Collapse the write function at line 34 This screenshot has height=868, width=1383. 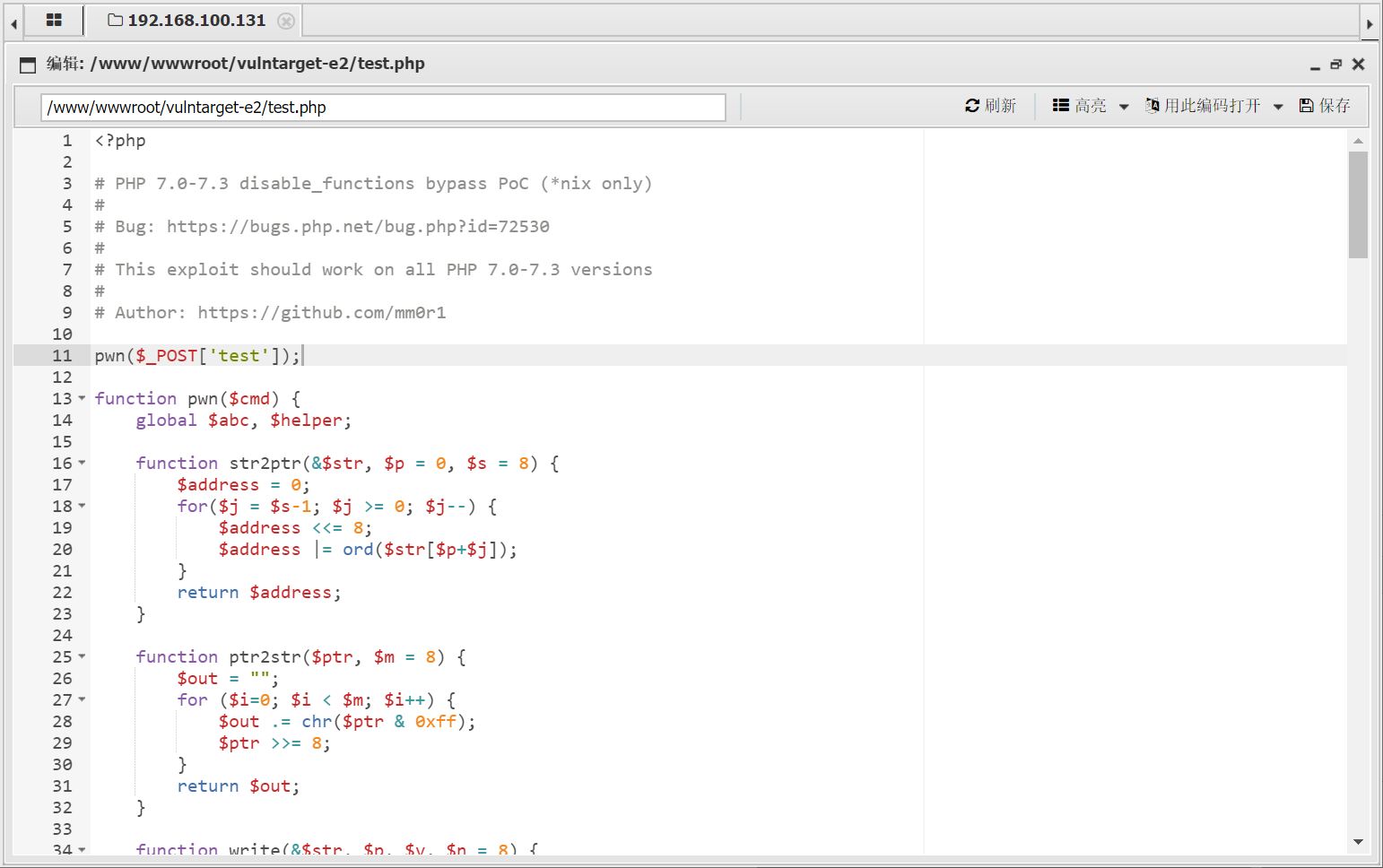pyautogui.click(x=82, y=849)
